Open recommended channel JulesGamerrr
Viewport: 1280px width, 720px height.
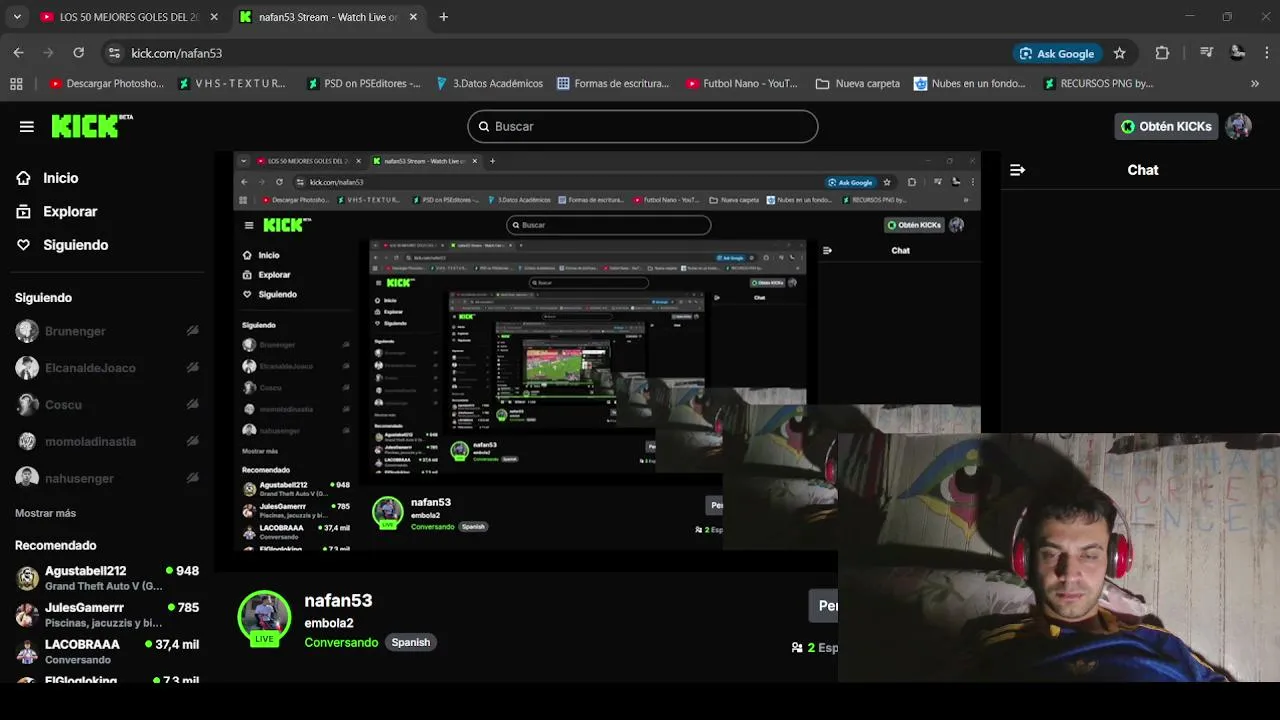(x=108, y=615)
